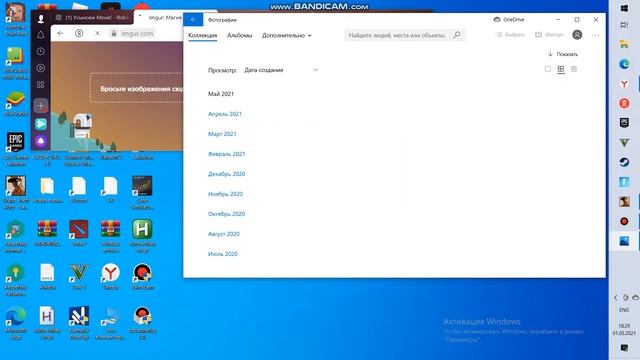Click the Импорт button

tap(549, 35)
